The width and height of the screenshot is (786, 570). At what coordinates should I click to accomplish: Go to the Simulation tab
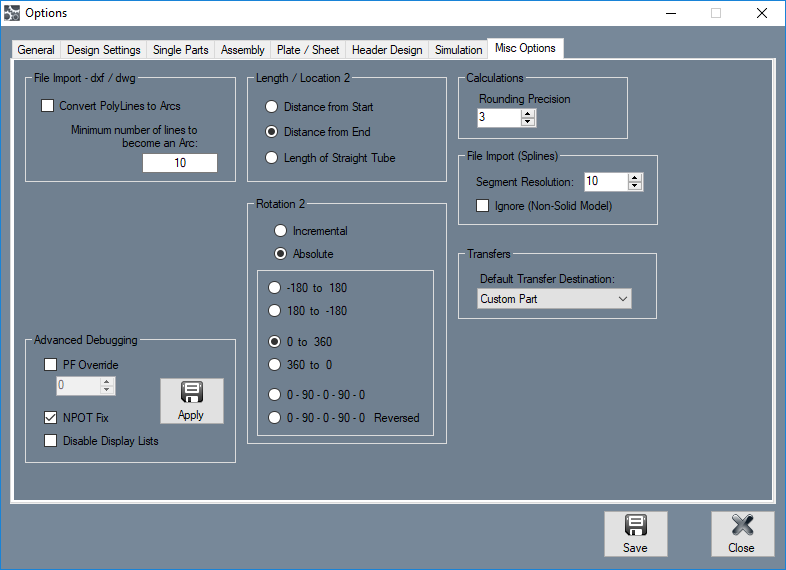(458, 50)
